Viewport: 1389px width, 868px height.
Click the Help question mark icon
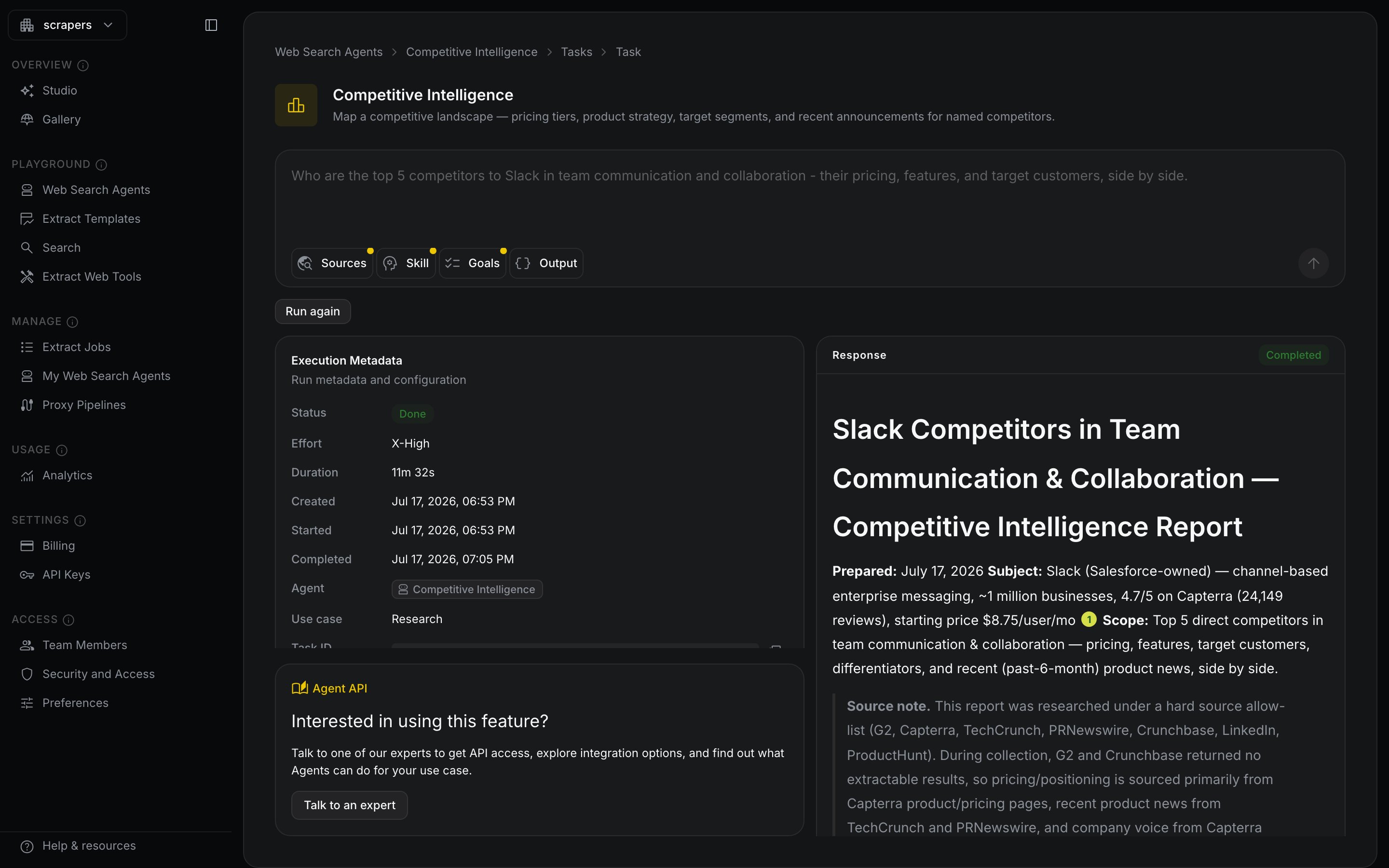27,846
